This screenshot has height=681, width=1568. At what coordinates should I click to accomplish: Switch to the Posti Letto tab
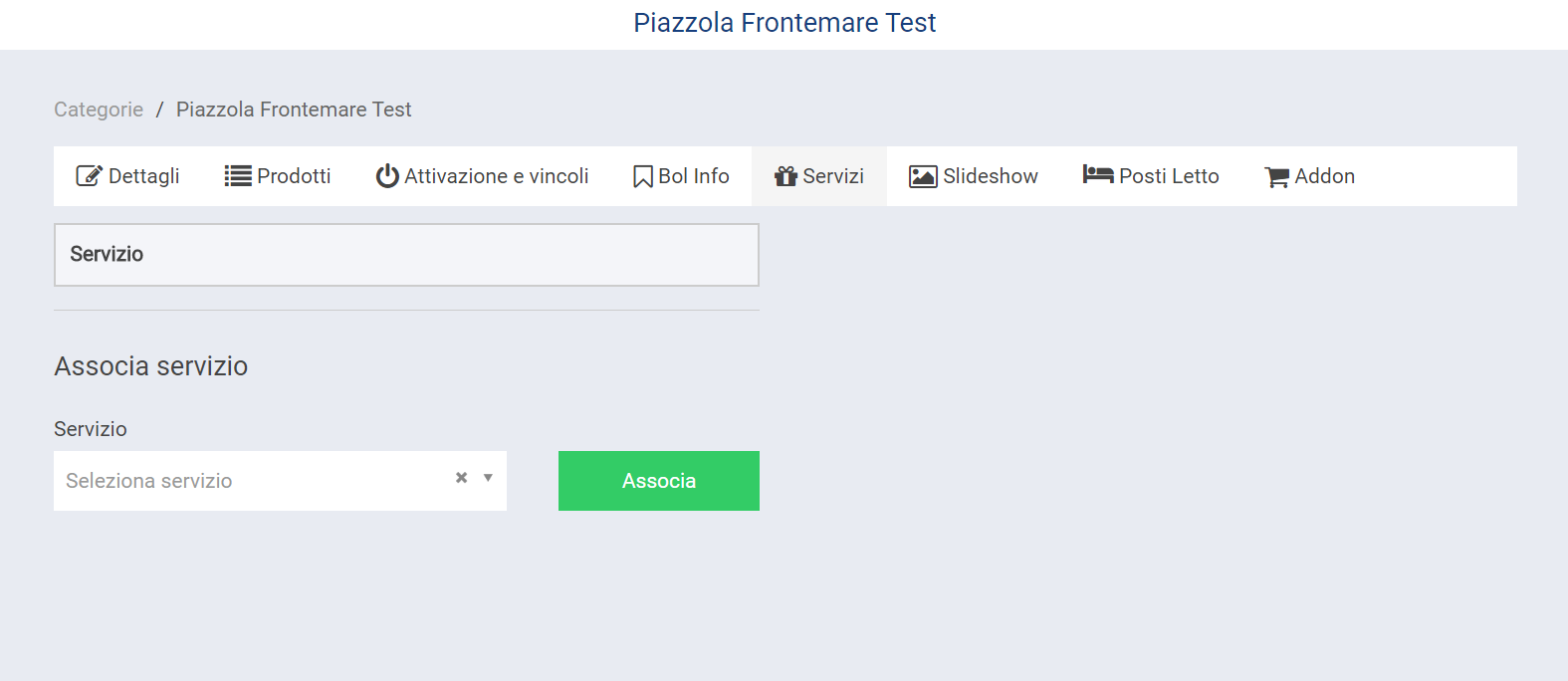(x=1169, y=176)
